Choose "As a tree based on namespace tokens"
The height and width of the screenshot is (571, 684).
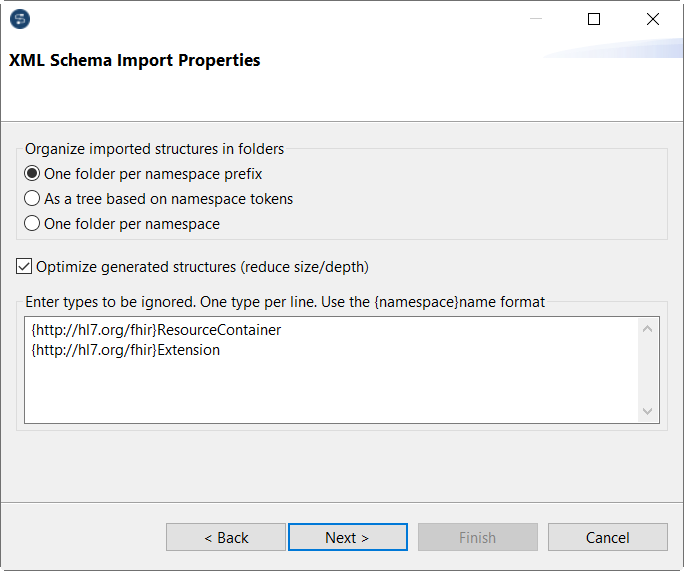[x=33, y=199]
